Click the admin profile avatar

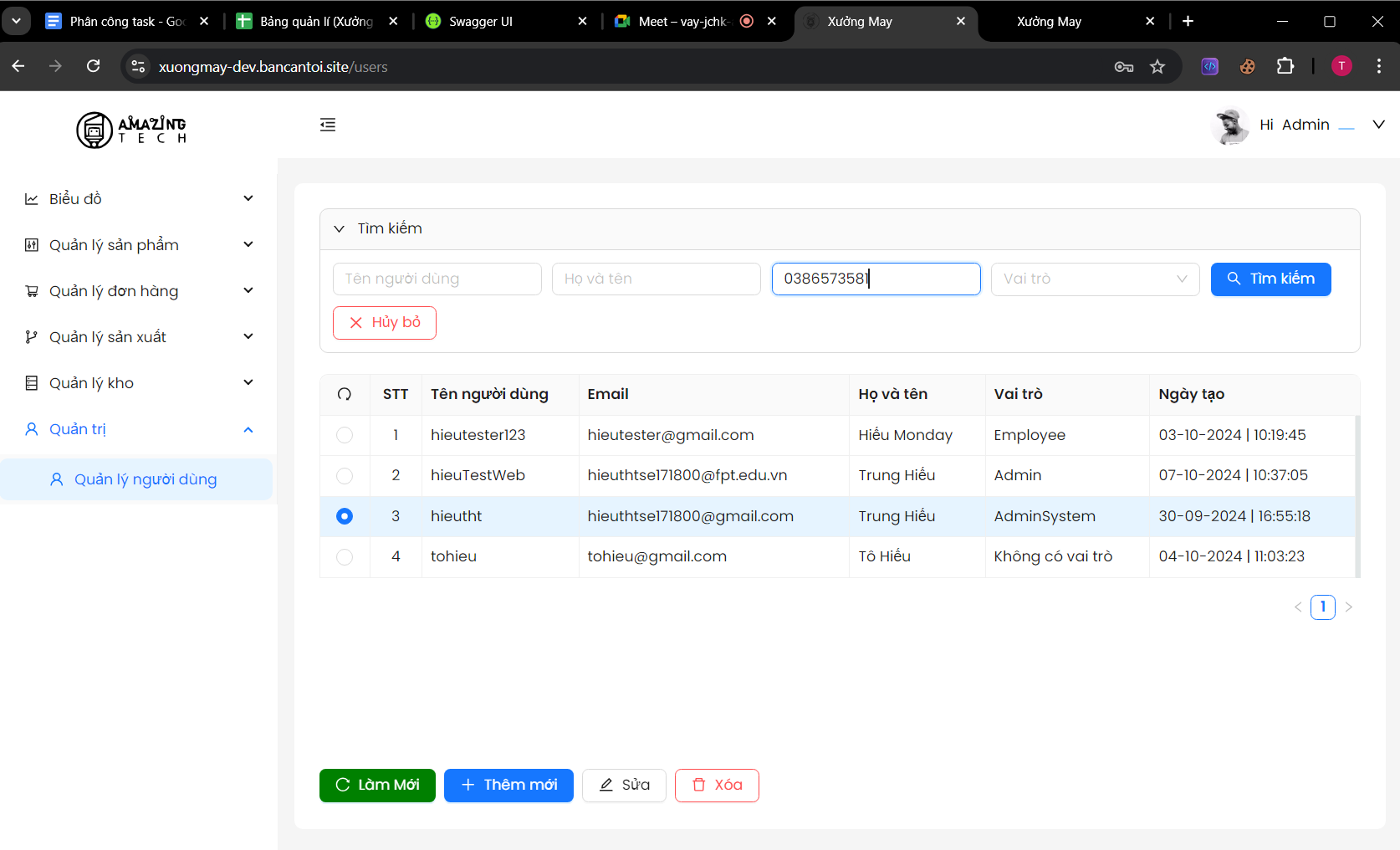click(1230, 125)
